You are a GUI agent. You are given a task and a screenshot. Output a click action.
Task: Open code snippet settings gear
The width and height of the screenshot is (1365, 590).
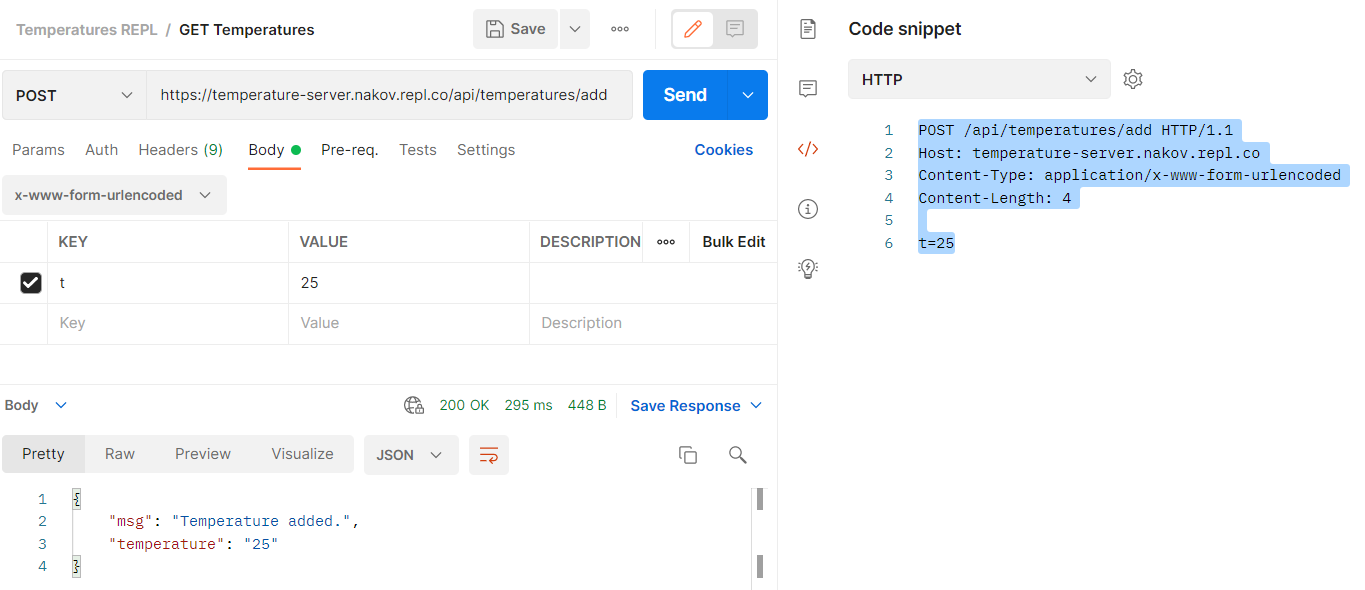point(1133,79)
